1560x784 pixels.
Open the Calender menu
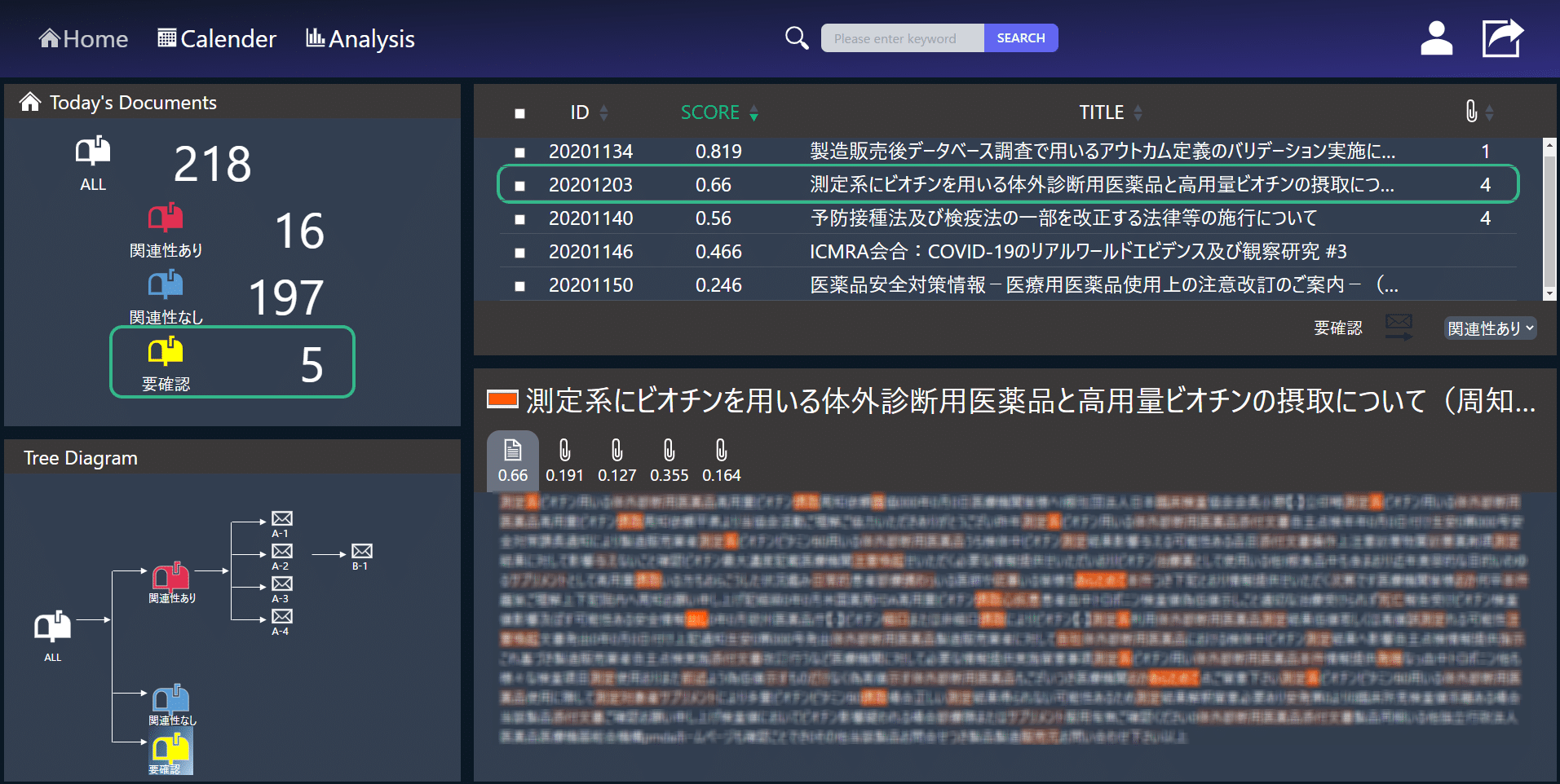coord(217,38)
